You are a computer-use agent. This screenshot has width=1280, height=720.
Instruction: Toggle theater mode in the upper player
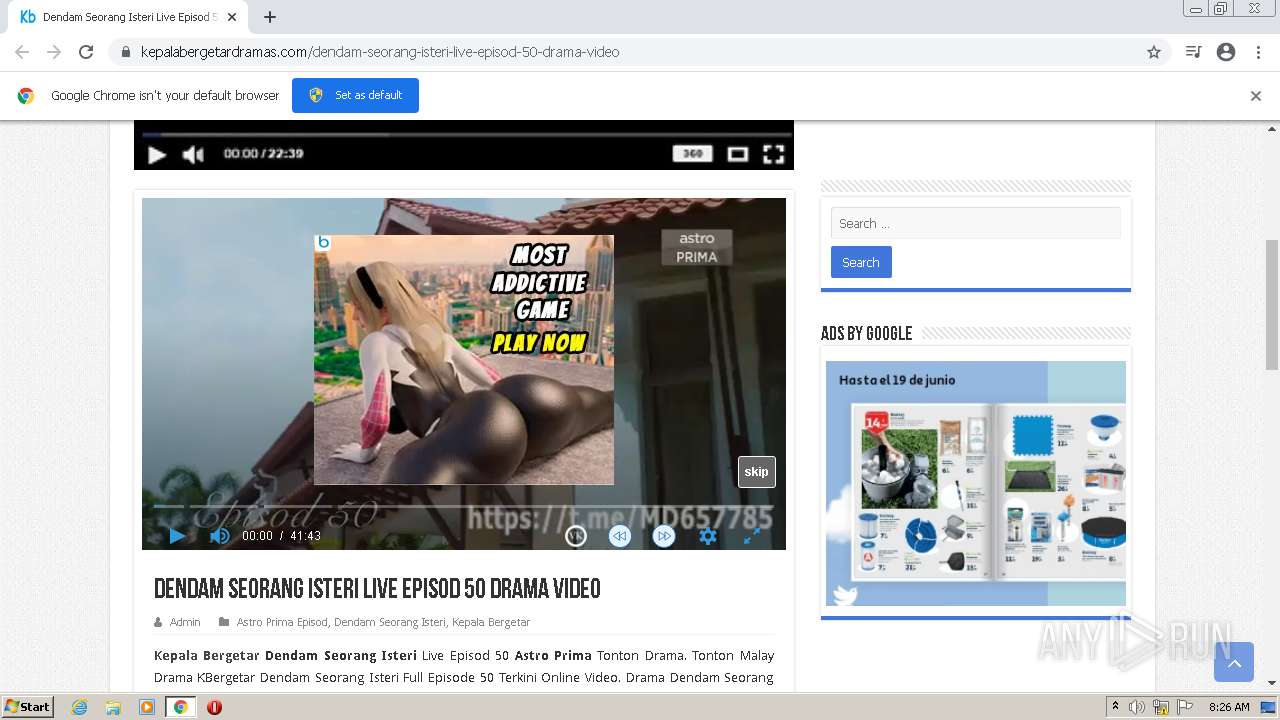pyautogui.click(x=738, y=154)
